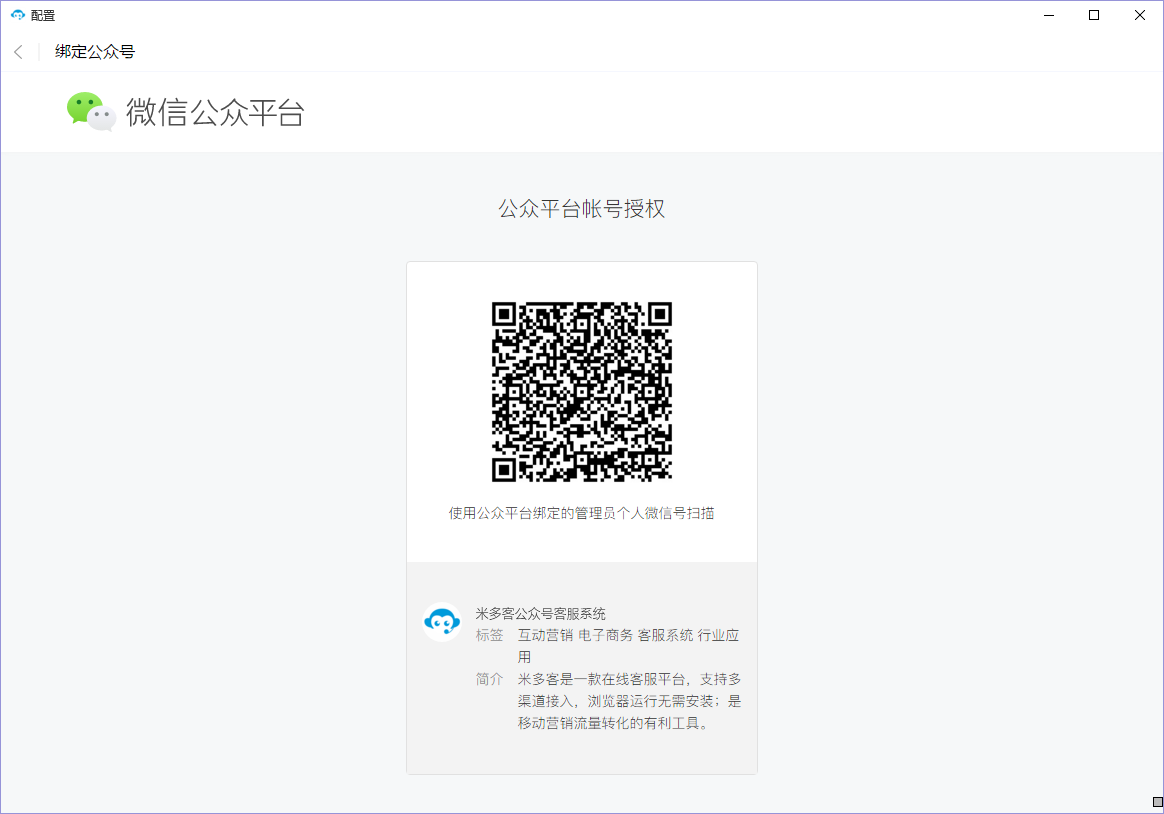Click the 米多客 description paragraph
The image size is (1164, 814).
[629, 701]
